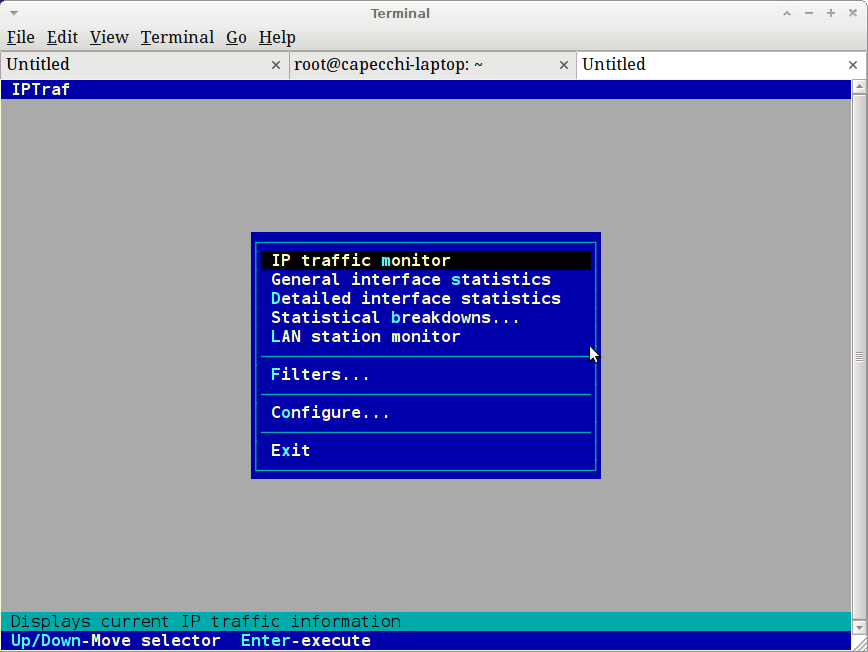Close the root@capecchi-laptop tab
The image size is (868, 652).
tap(564, 65)
